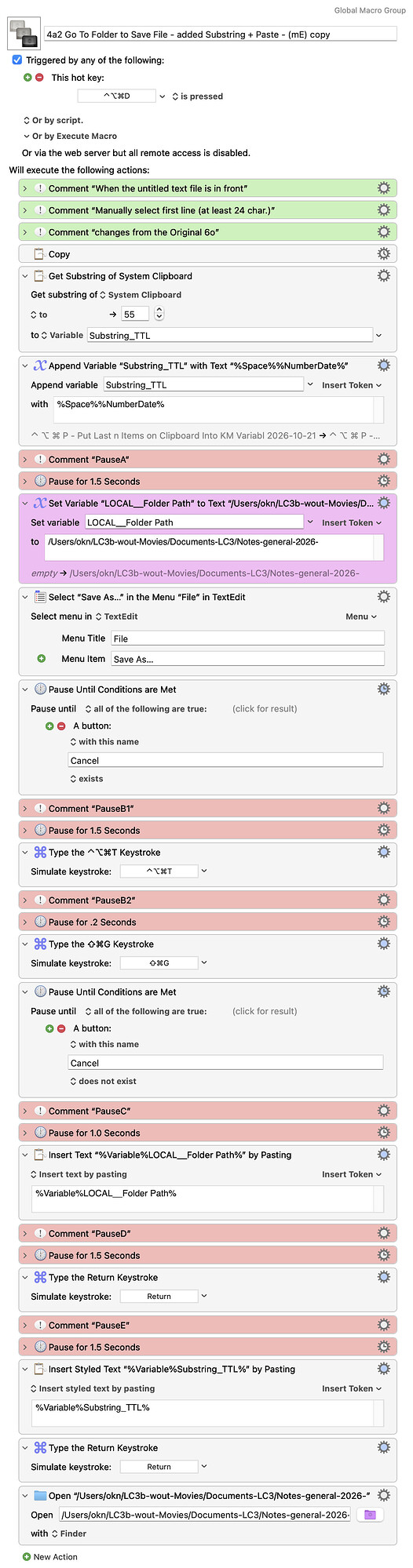Open gear menu of the Comment "PauseE" action
The width and height of the screenshot is (413, 1568).
(384, 1326)
